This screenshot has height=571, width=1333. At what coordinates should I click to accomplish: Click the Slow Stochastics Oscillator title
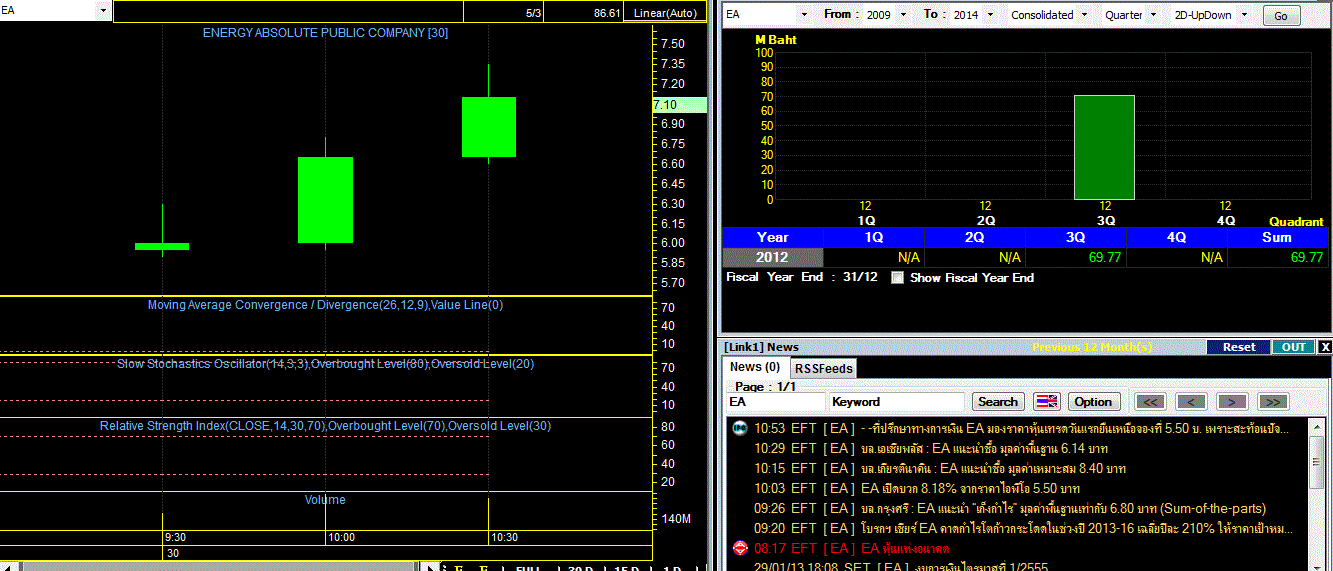(x=325, y=364)
